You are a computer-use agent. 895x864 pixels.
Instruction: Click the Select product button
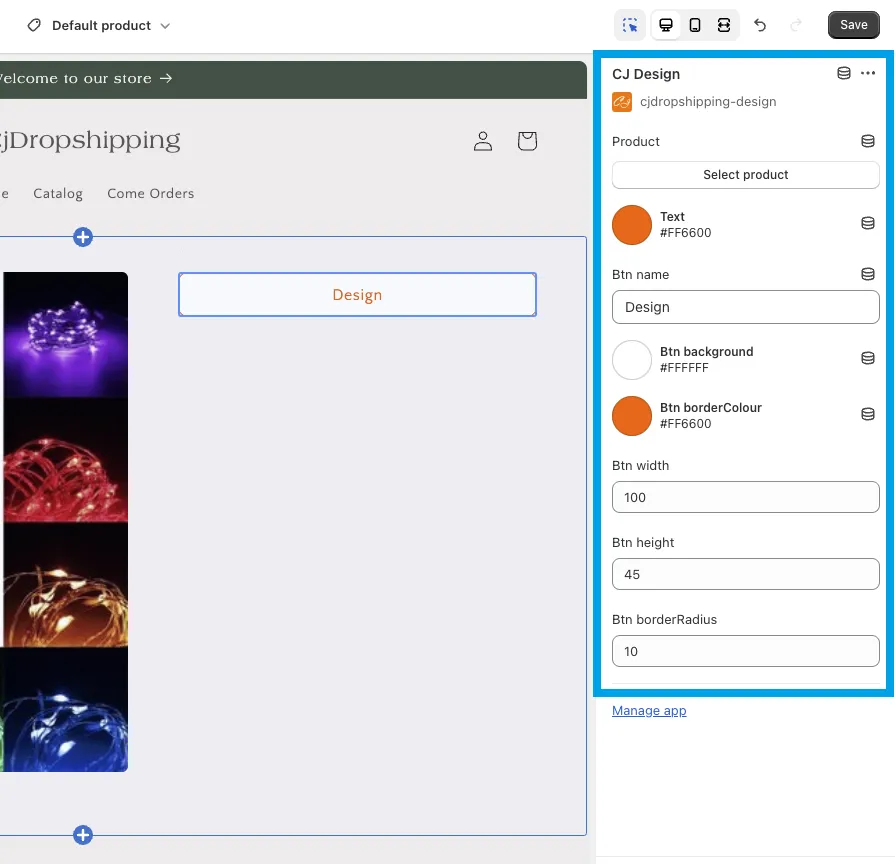coord(745,175)
